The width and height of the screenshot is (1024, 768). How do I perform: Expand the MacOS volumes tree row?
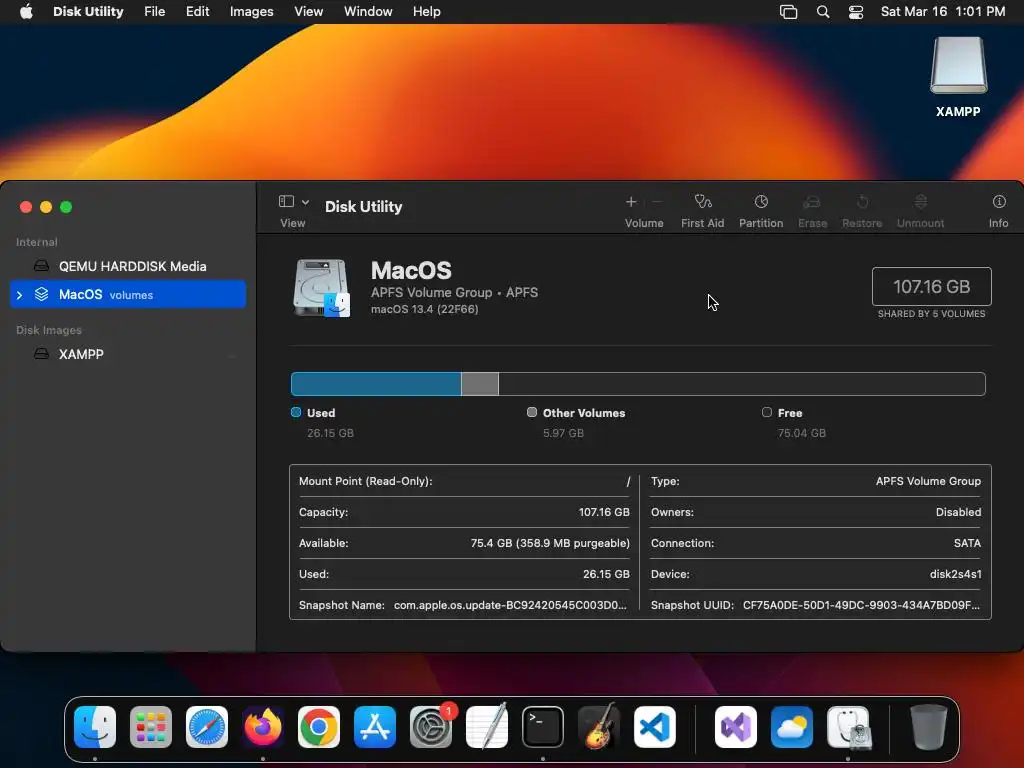pyautogui.click(x=20, y=295)
